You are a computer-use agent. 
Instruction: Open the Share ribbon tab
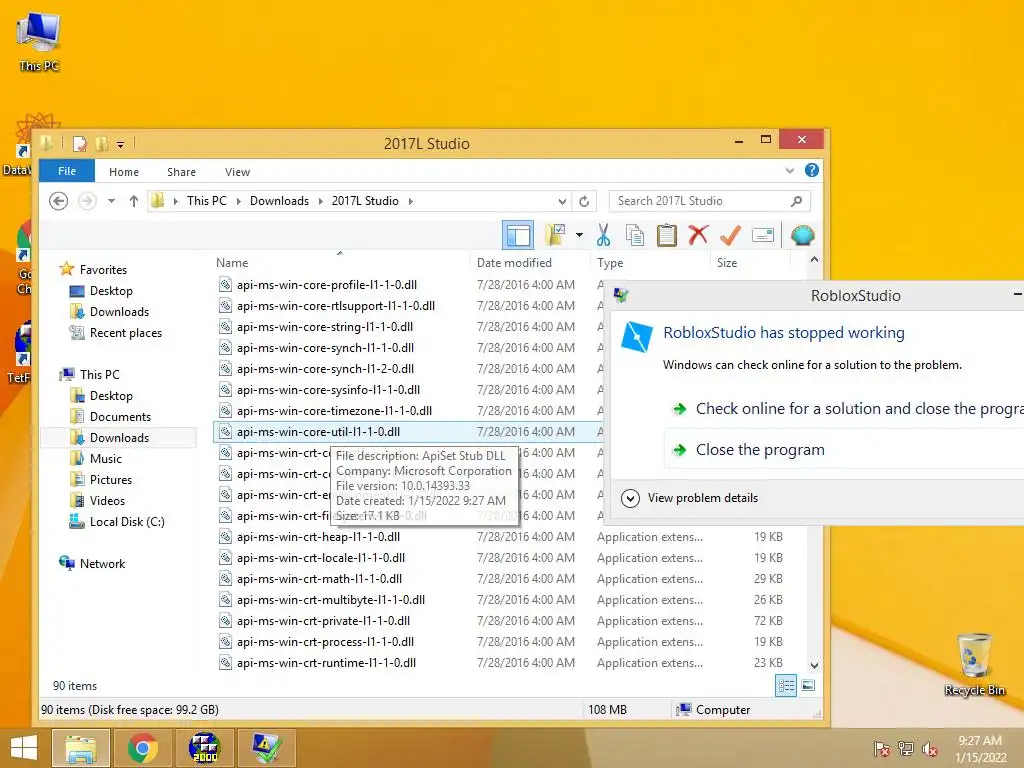pyautogui.click(x=182, y=172)
